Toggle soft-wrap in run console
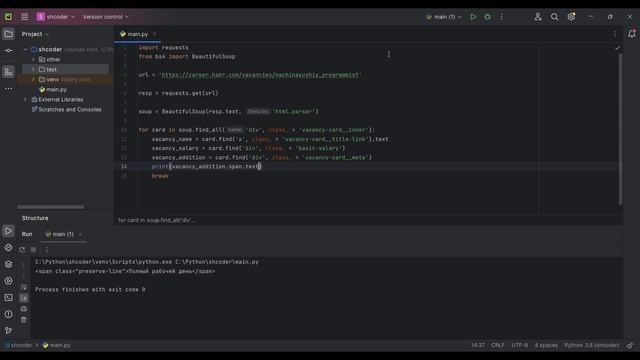This screenshot has width=640, height=360. point(24,287)
